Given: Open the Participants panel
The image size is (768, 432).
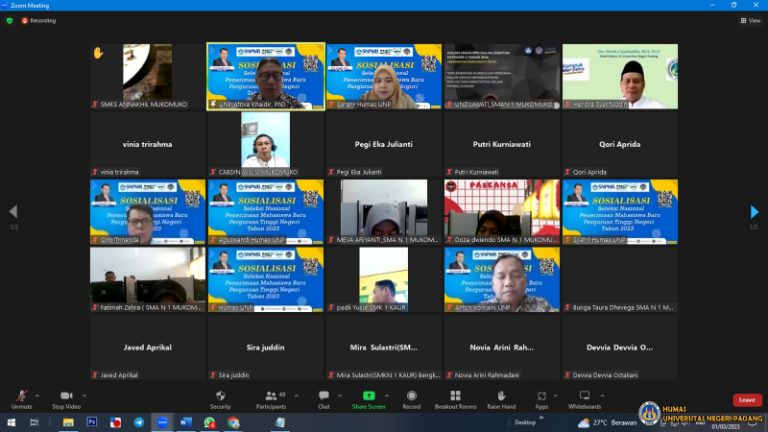Looking at the screenshot, I should (271, 400).
